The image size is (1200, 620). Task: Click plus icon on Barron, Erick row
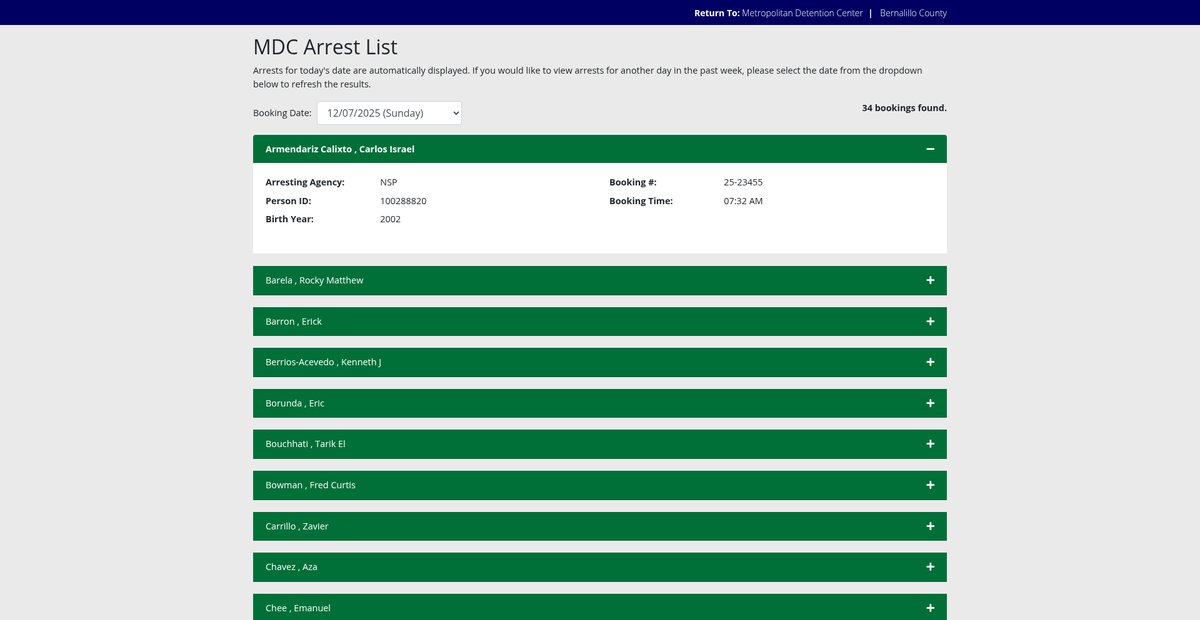click(930, 322)
